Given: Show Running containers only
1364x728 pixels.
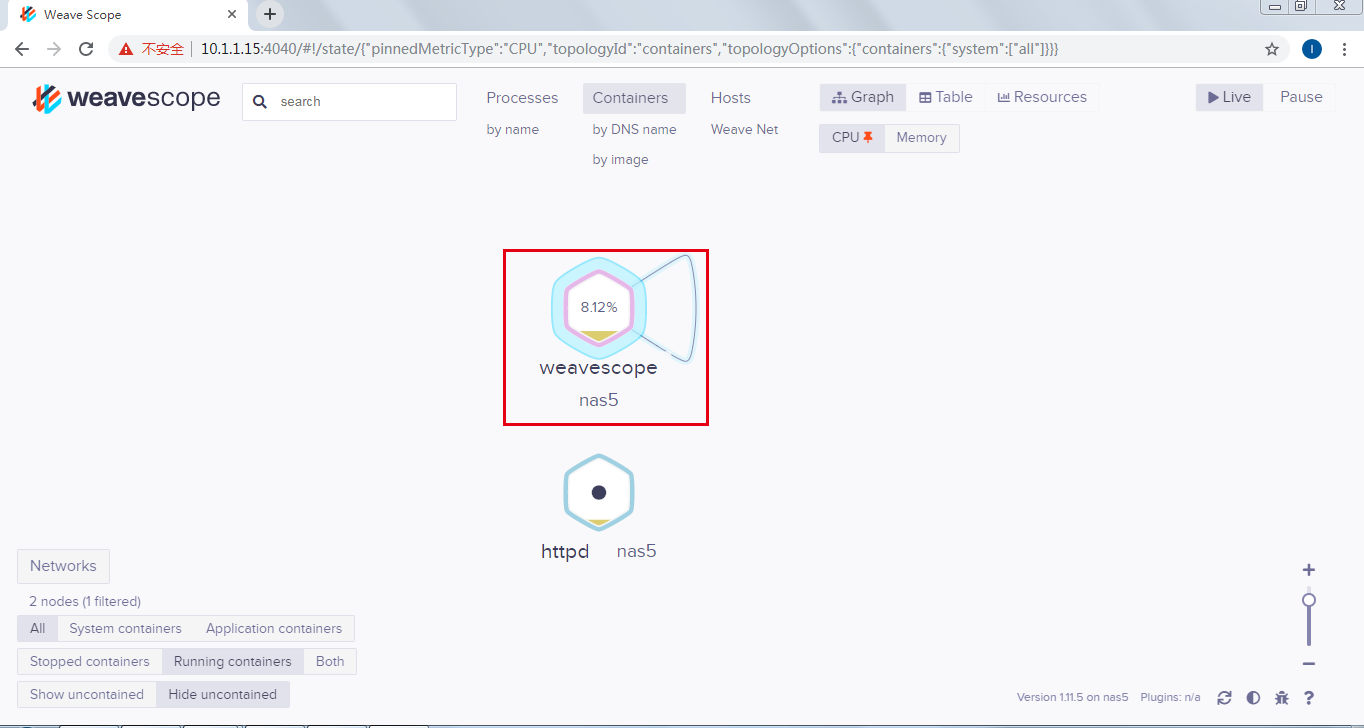Looking at the screenshot, I should coord(233,662).
